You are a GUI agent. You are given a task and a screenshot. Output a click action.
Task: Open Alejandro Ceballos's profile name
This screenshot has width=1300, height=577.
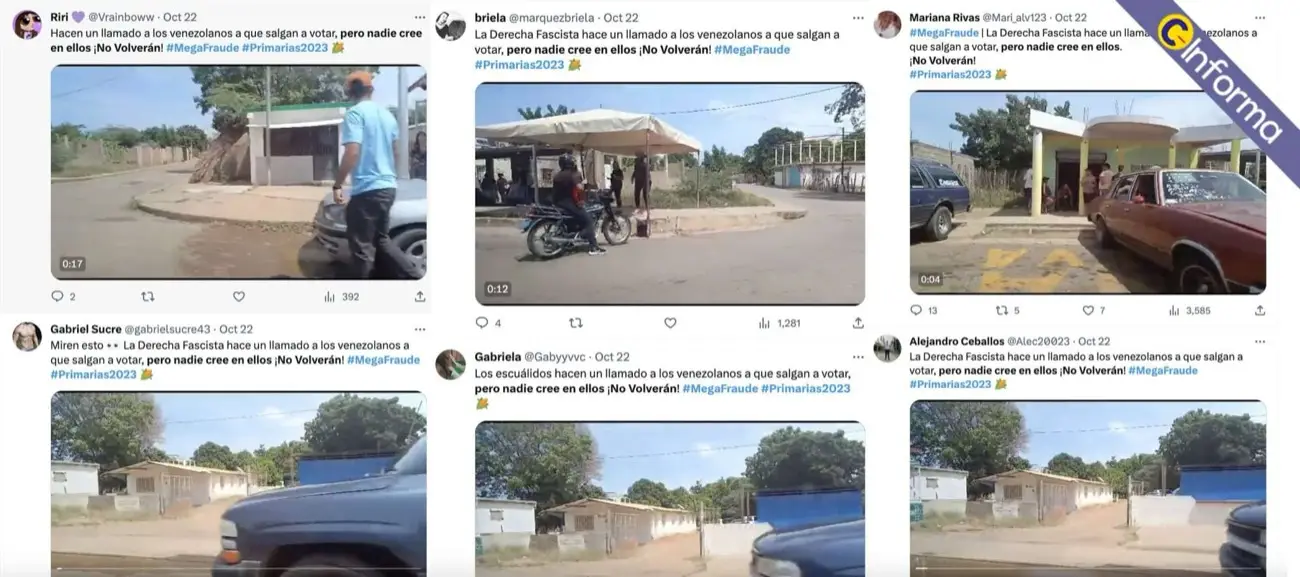tap(956, 341)
